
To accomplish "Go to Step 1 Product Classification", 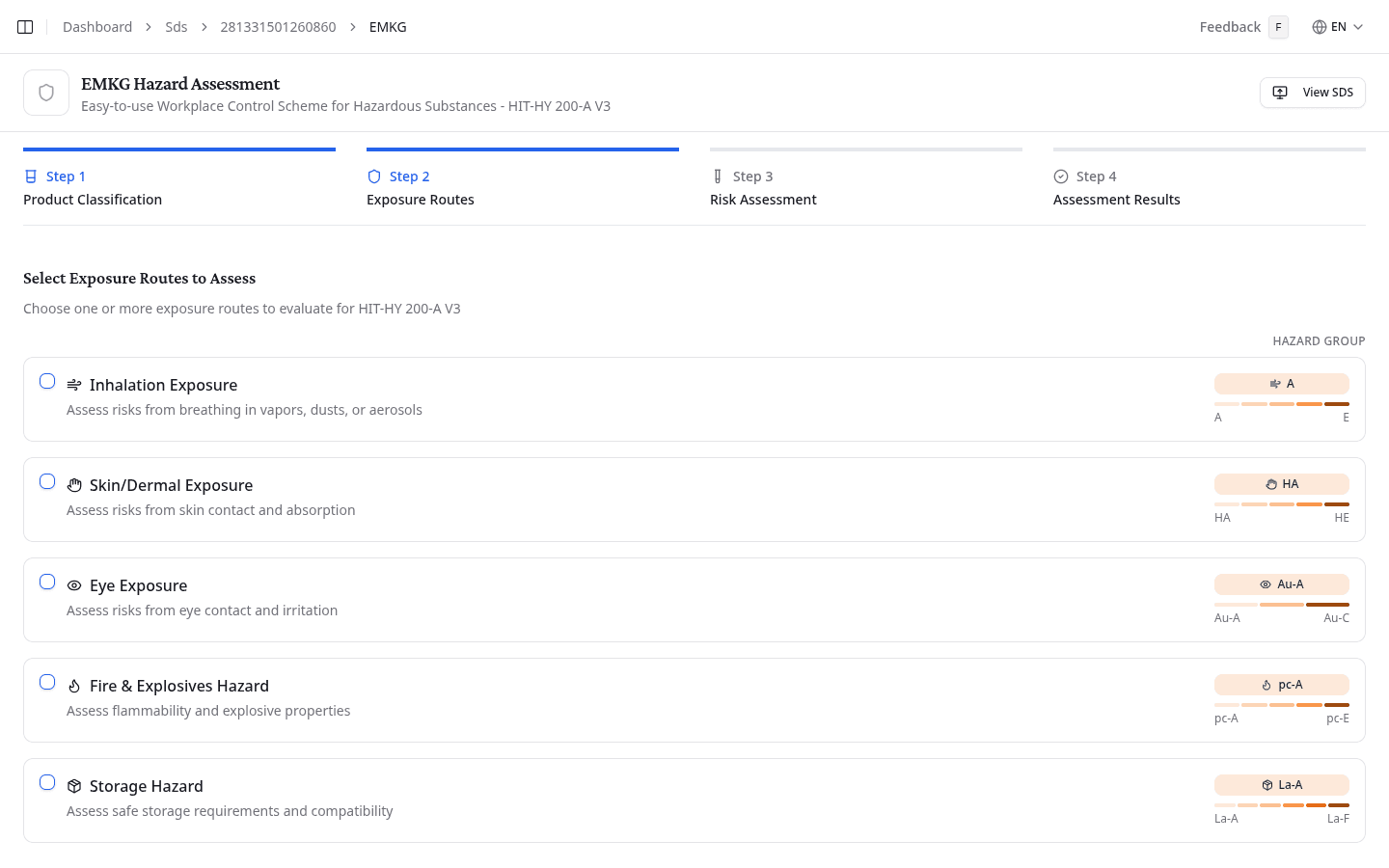I will (x=93, y=188).
